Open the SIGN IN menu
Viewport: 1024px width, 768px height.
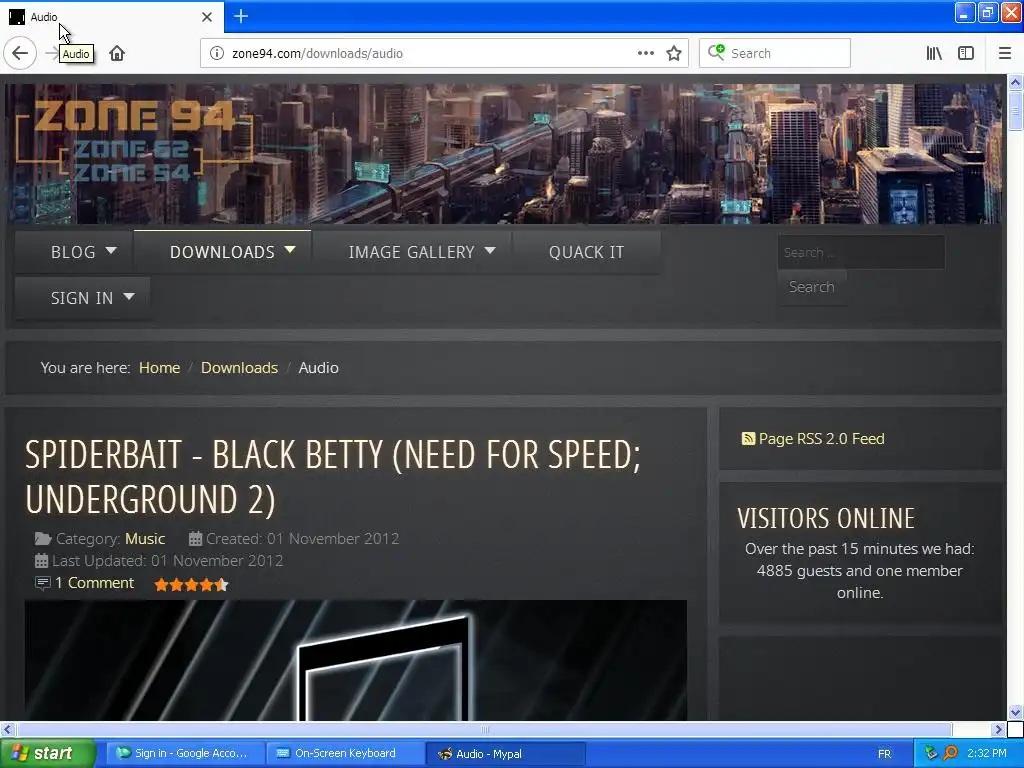[x=82, y=298]
